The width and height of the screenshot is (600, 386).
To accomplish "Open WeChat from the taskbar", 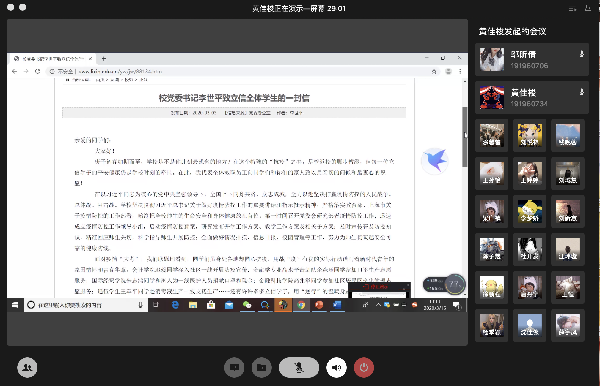I will point(247,305).
